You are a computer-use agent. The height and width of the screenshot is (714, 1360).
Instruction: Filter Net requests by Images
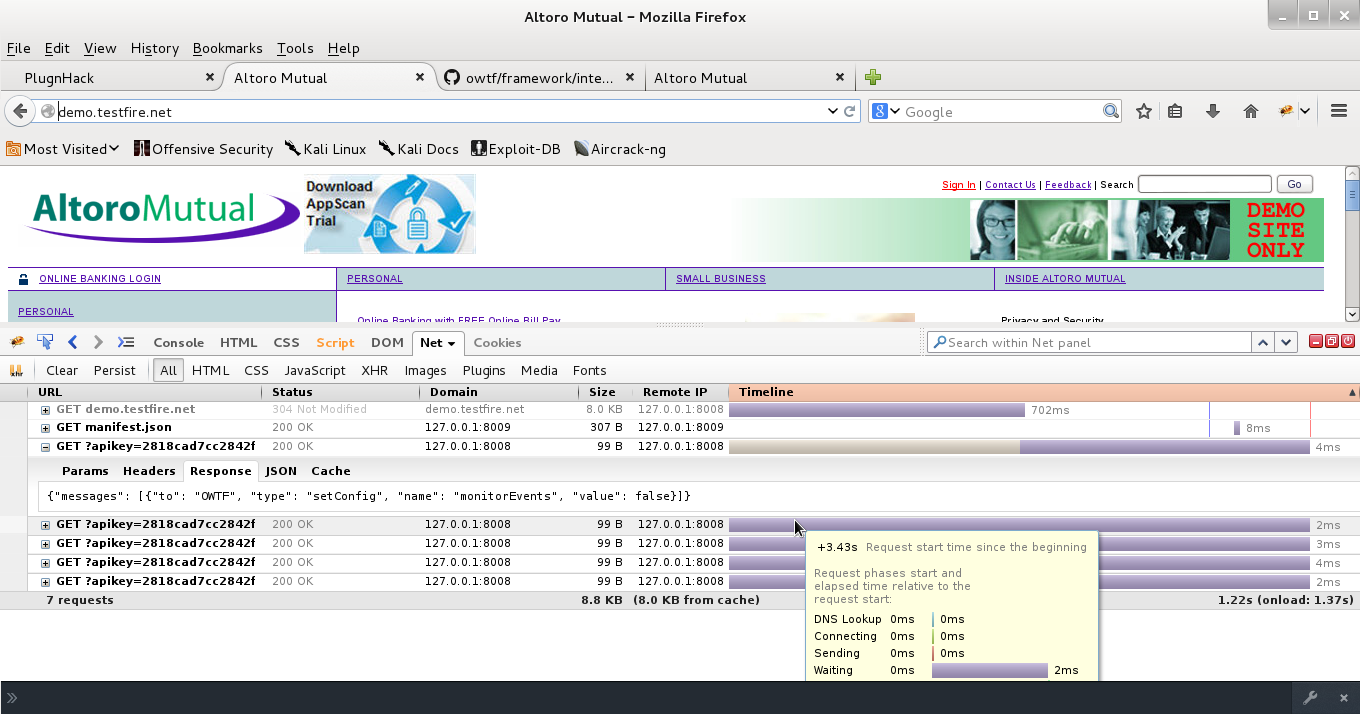coord(425,370)
